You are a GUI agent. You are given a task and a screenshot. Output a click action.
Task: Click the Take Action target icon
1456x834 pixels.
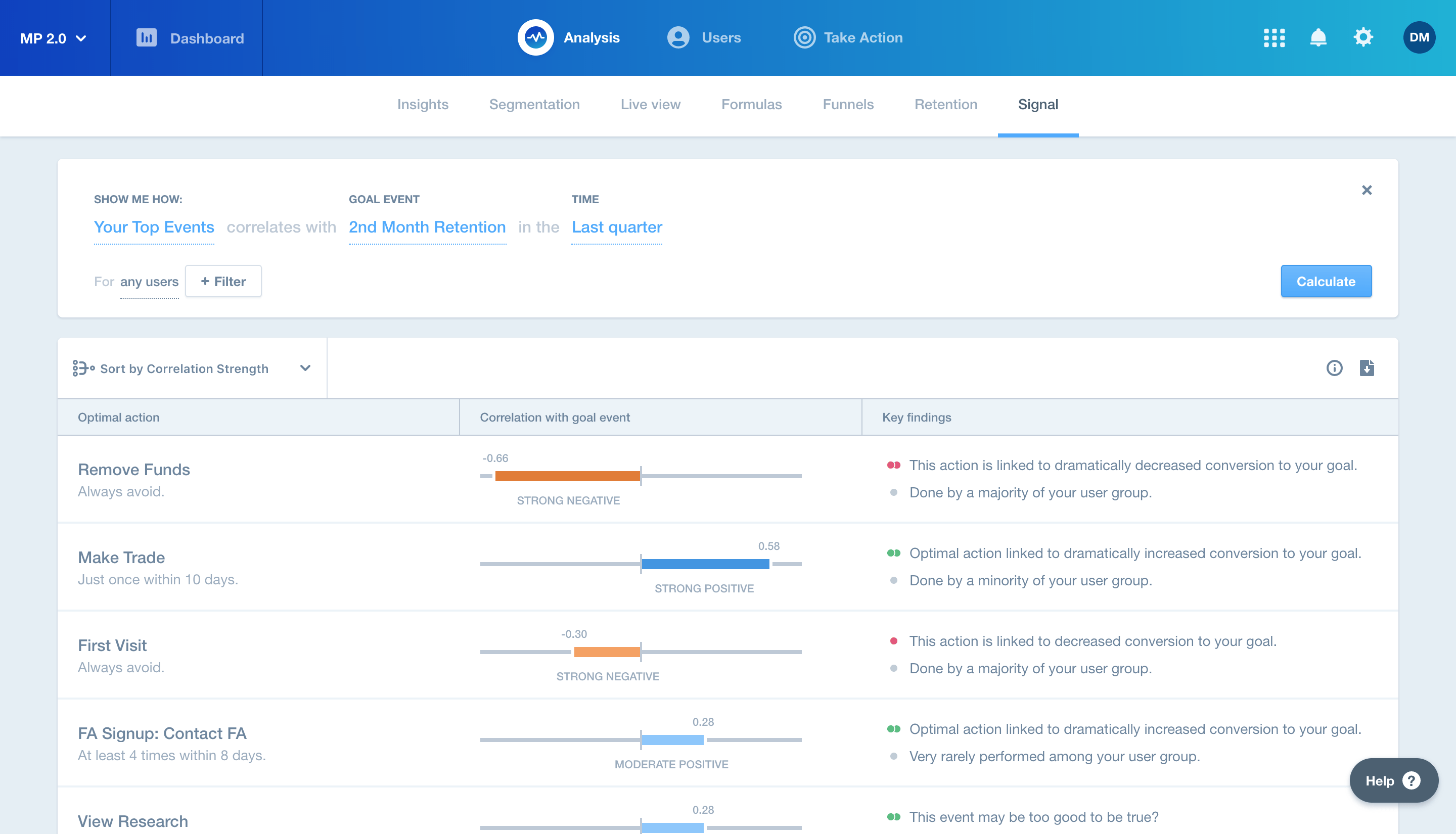coord(804,38)
